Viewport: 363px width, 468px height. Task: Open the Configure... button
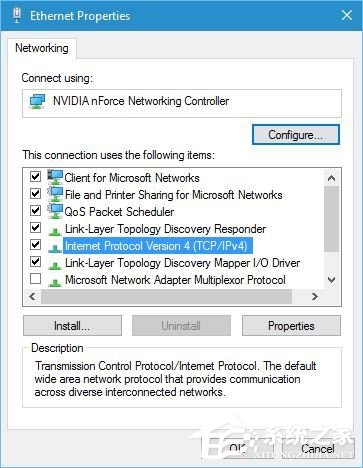pyautogui.click(x=296, y=135)
